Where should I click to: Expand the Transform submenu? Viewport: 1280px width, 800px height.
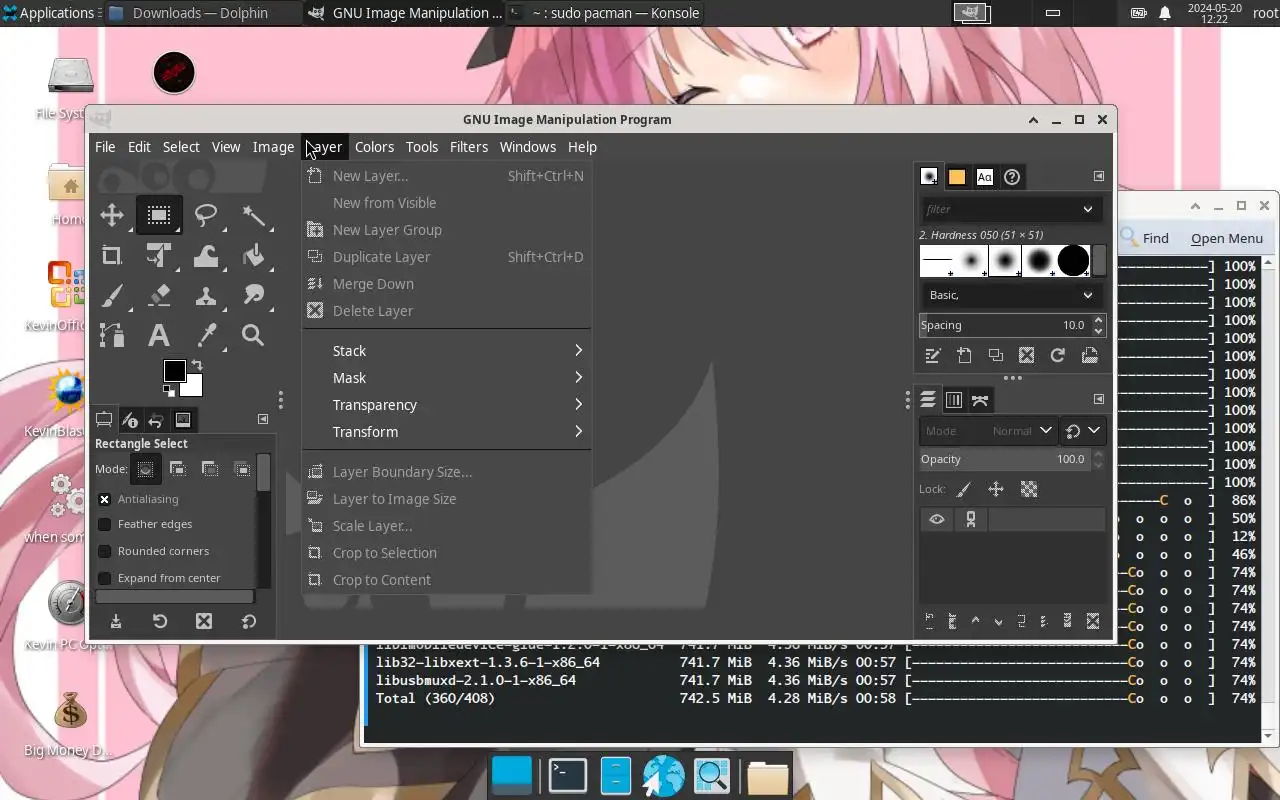coord(446,432)
